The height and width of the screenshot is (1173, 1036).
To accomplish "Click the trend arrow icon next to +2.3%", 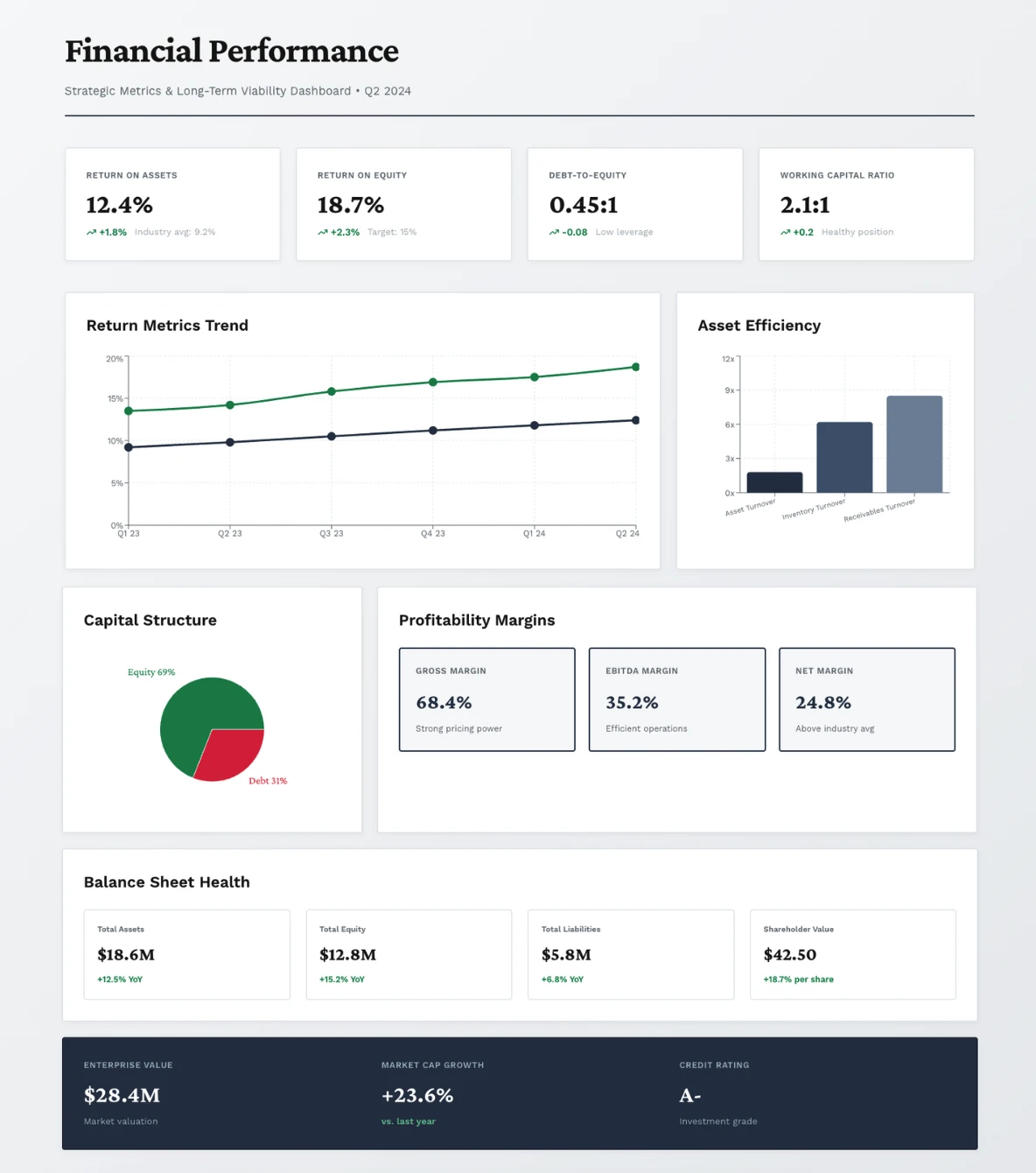I will (x=321, y=232).
